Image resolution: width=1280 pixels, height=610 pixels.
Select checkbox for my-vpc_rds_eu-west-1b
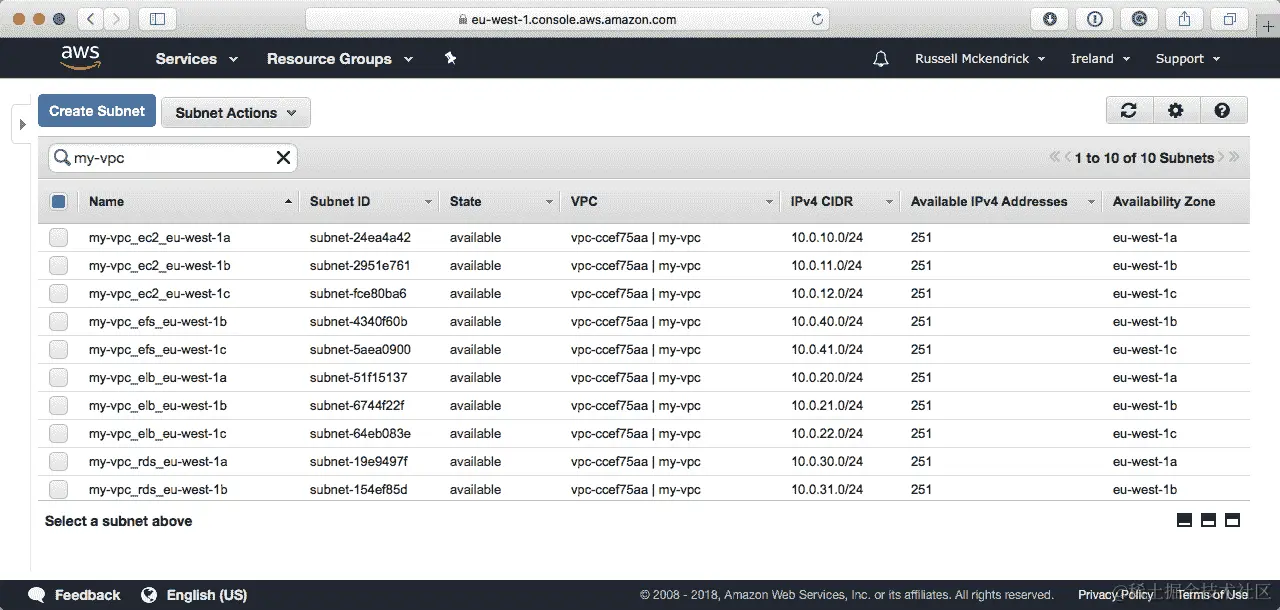pyautogui.click(x=58, y=490)
